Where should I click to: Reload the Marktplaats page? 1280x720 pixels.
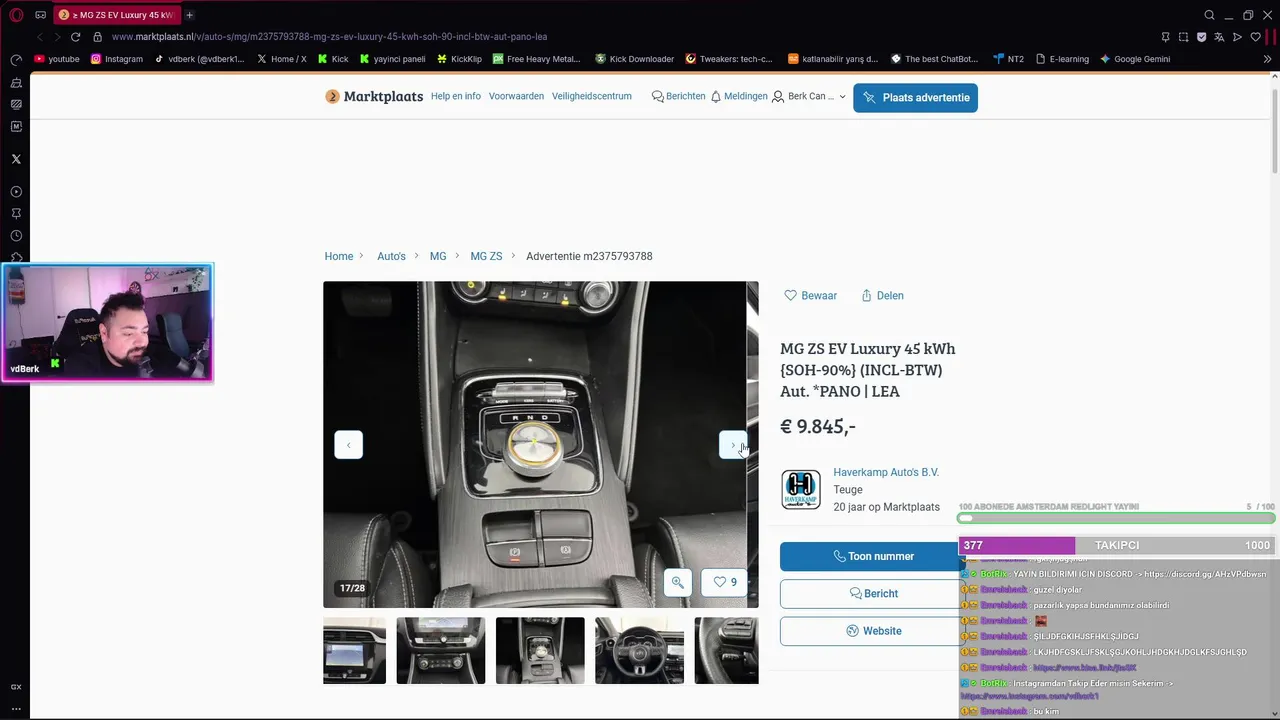(75, 37)
